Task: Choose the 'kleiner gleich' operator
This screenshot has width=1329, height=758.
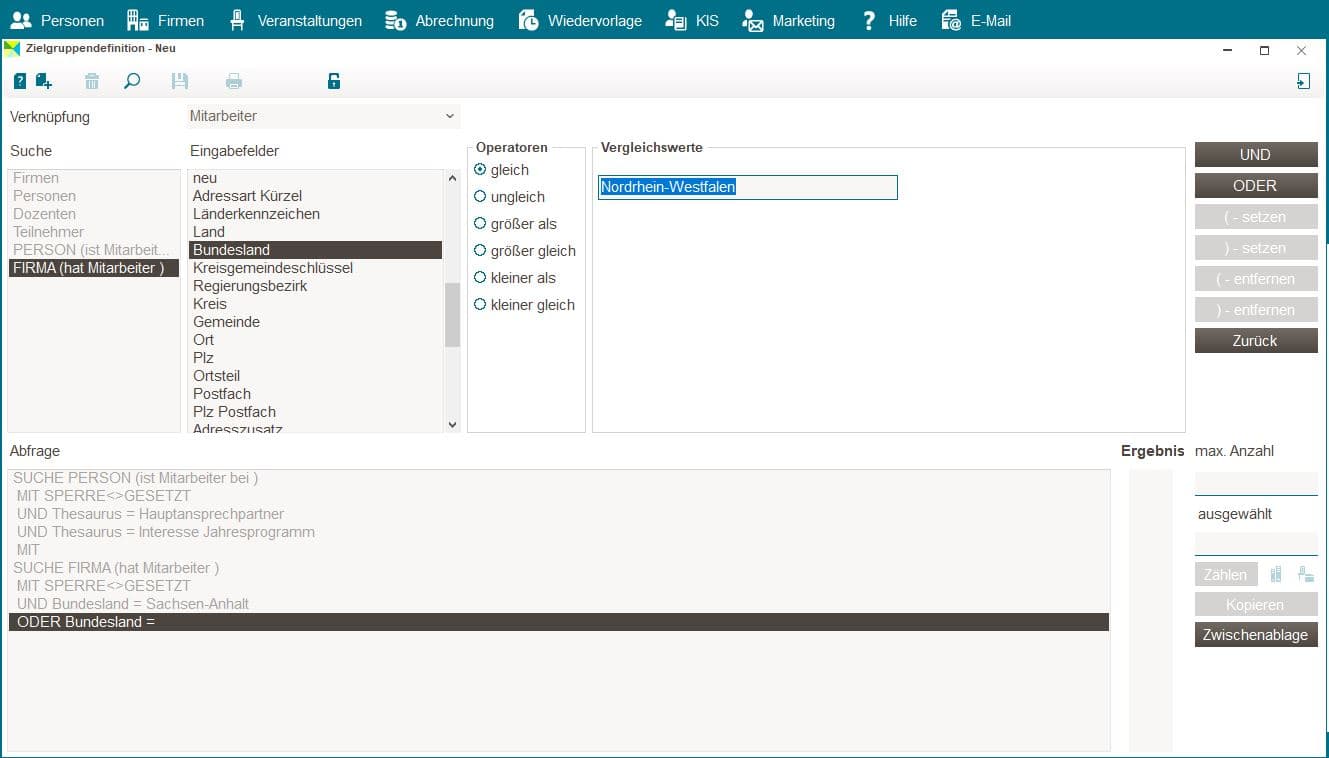Action: click(525, 305)
